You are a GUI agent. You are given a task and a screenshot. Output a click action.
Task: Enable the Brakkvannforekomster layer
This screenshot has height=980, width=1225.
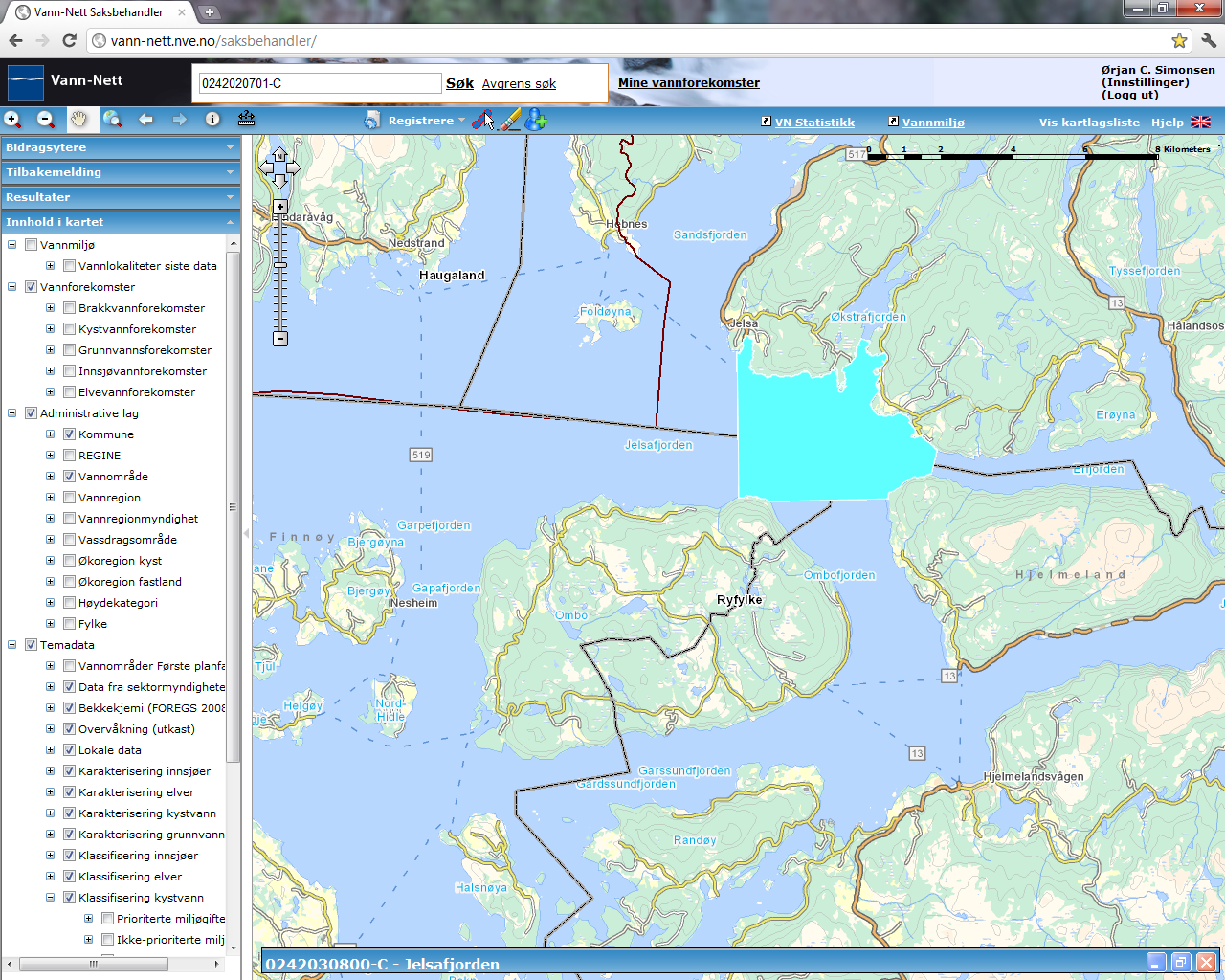click(69, 308)
